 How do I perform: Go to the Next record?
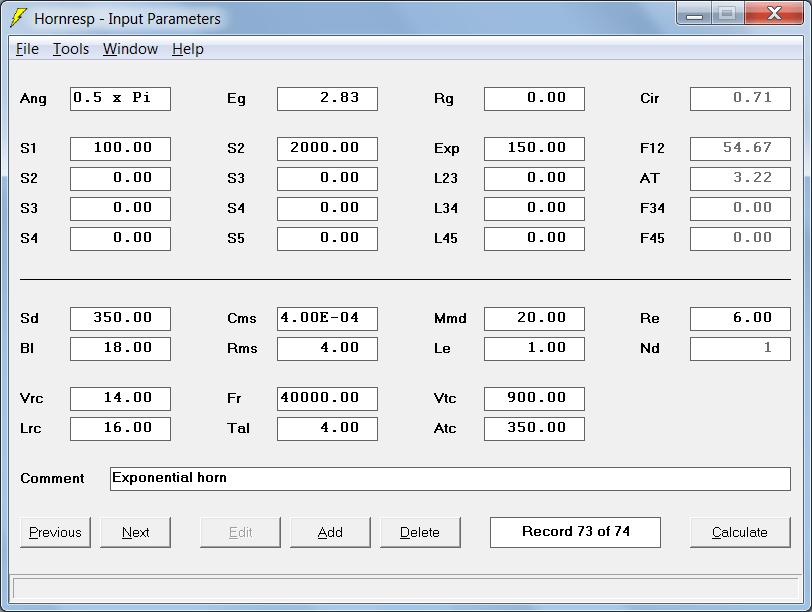pyautogui.click(x=135, y=532)
